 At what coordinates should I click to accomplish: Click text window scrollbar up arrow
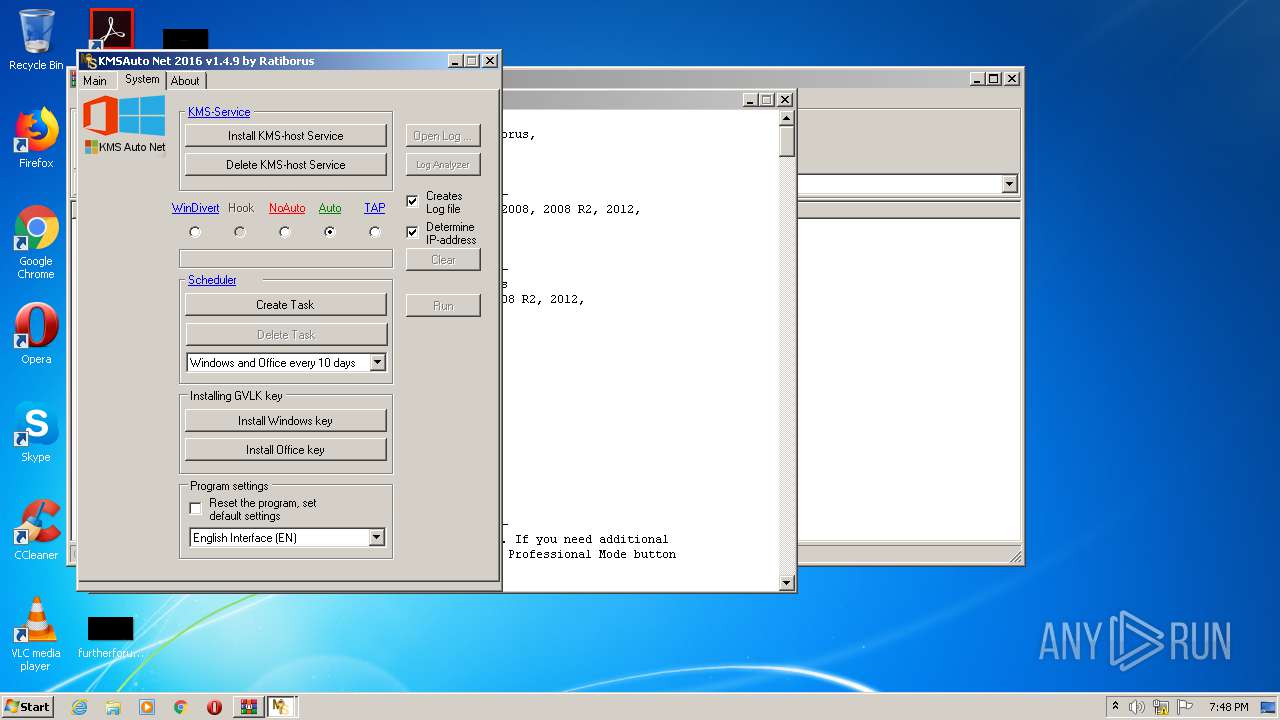786,119
